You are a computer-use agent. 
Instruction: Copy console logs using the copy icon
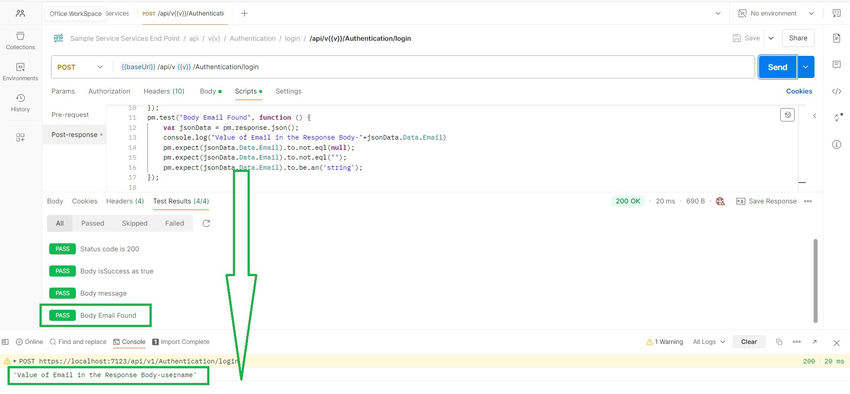tap(779, 342)
